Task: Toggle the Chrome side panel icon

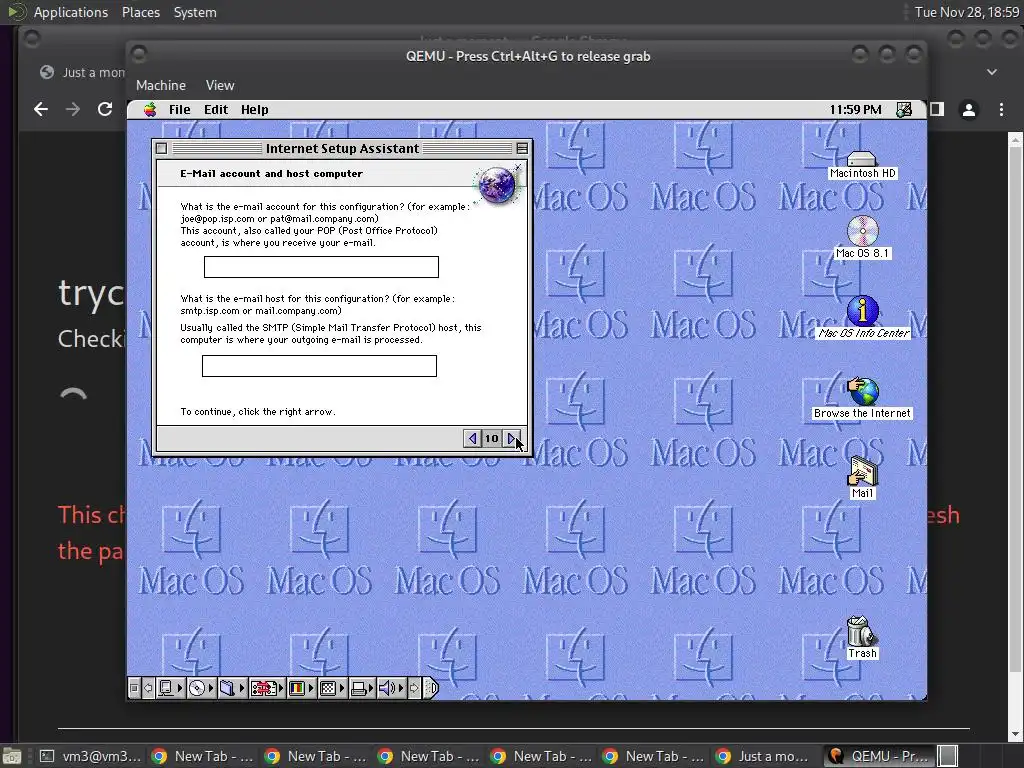Action: tap(937, 110)
